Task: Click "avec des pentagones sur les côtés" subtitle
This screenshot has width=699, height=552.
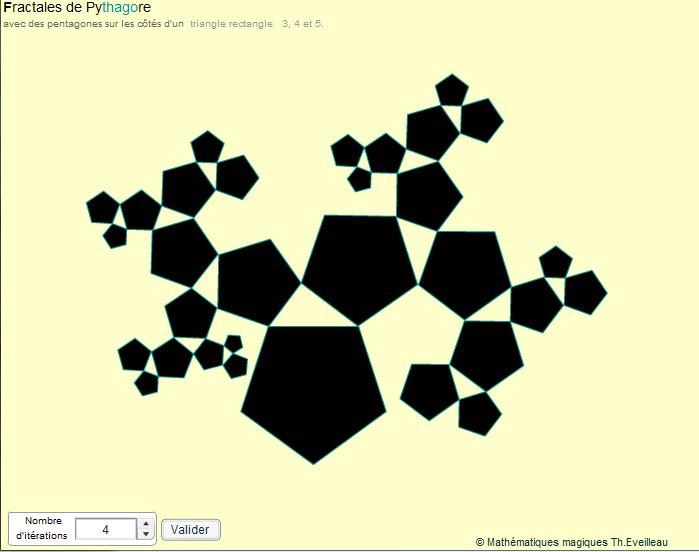Action: point(93,23)
